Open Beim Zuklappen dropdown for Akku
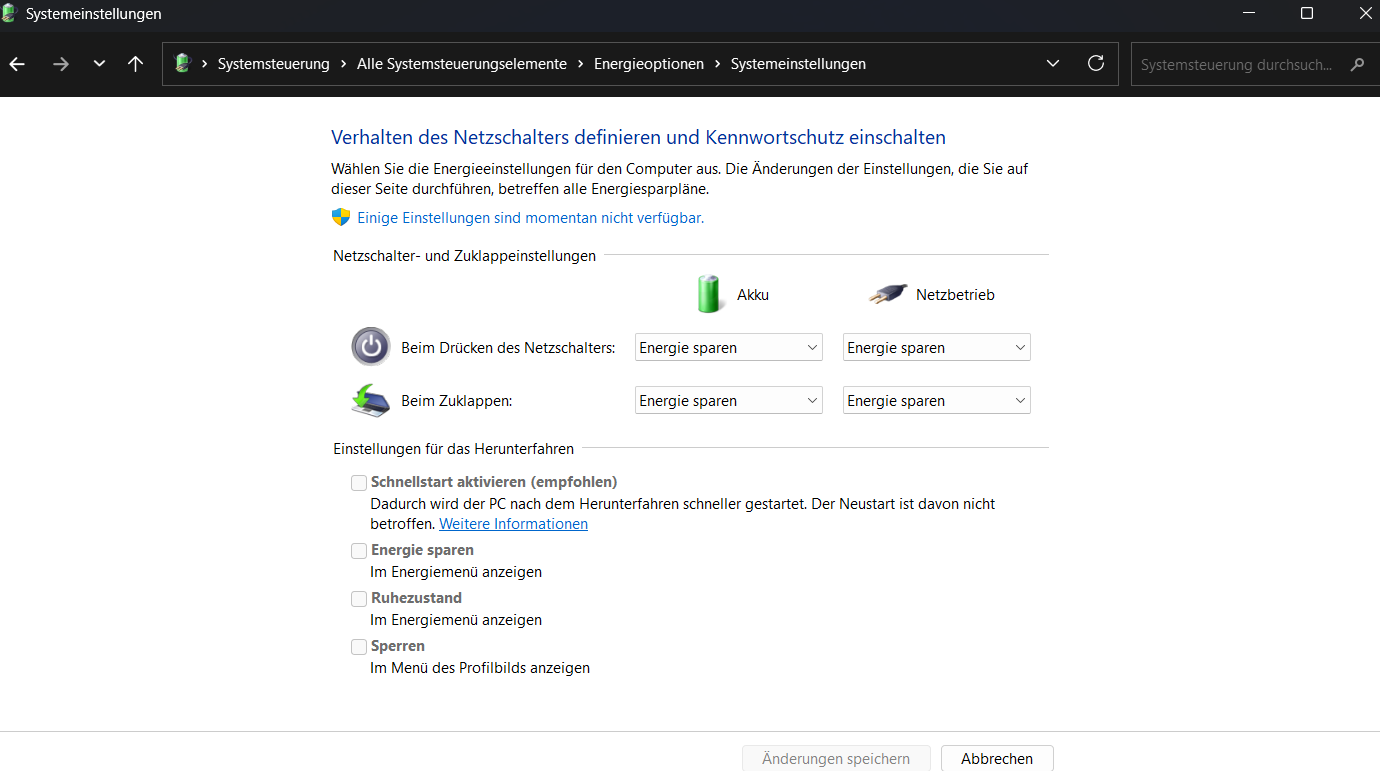The image size is (1380, 771). (729, 401)
